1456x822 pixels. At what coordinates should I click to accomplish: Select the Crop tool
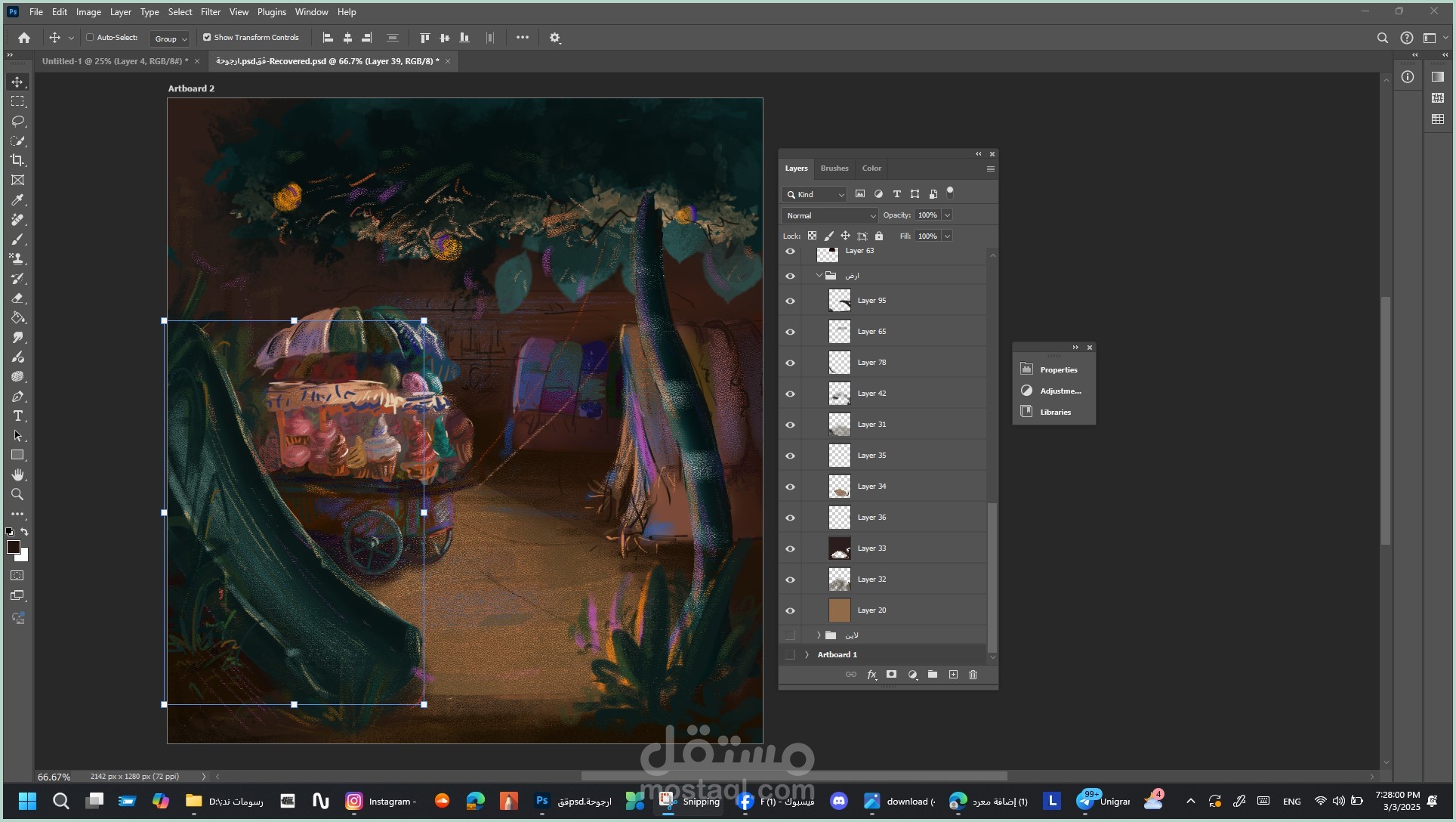pos(17,160)
